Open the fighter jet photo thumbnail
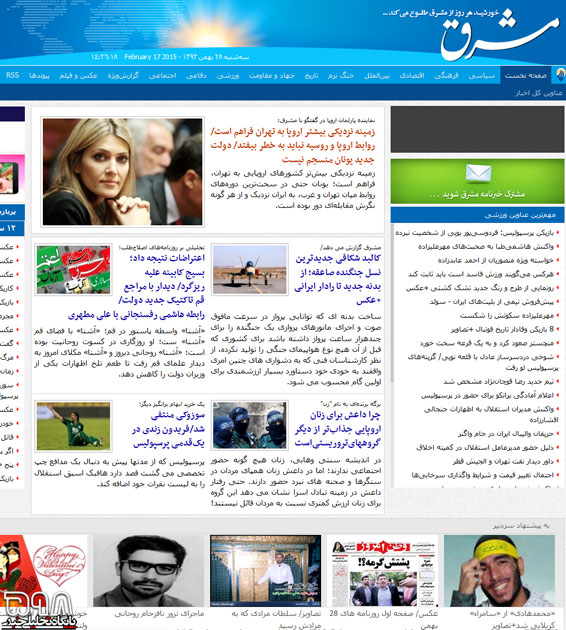The image size is (566, 630). pyautogui.click(x=250, y=269)
